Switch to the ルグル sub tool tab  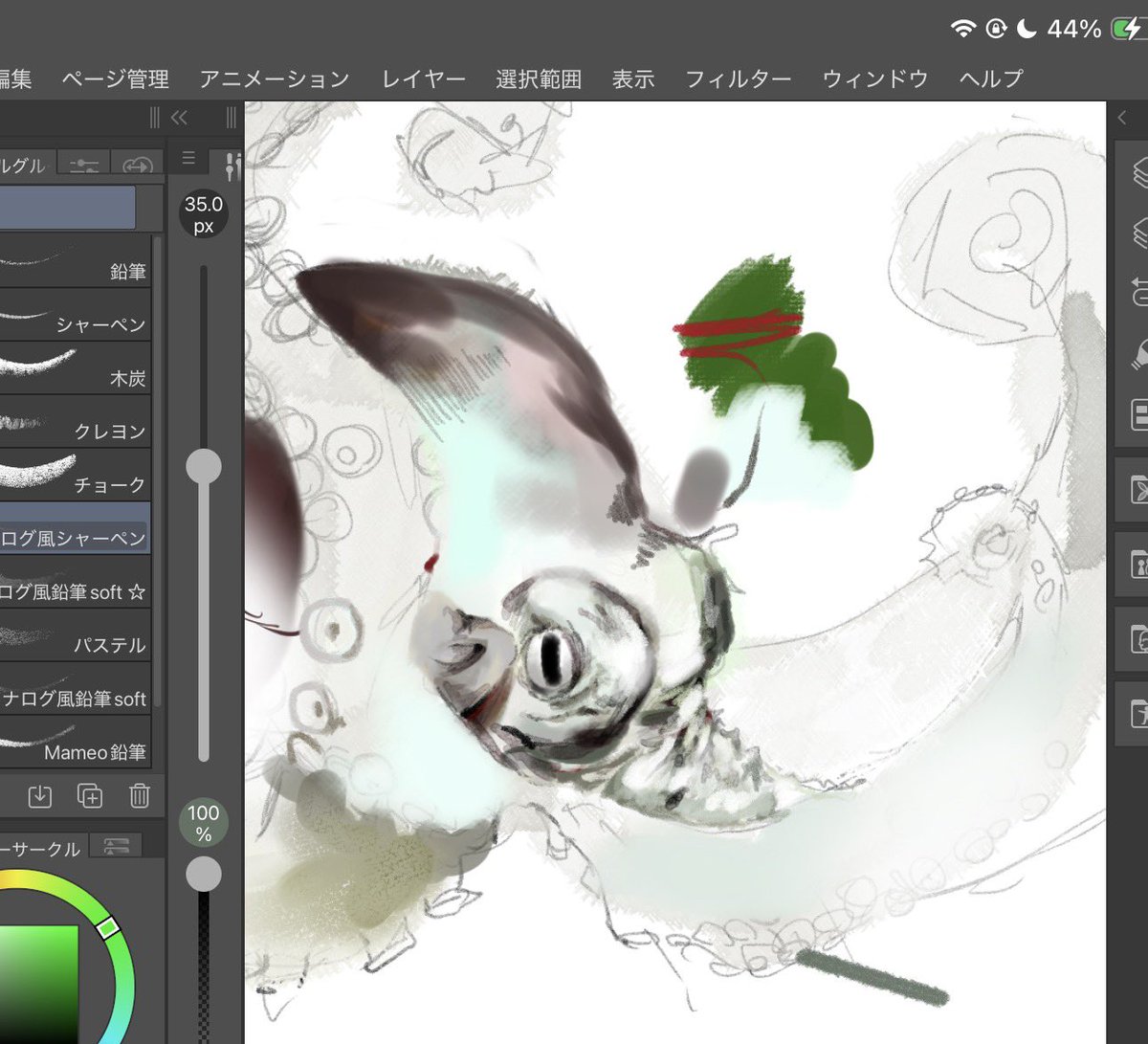click(x=27, y=164)
